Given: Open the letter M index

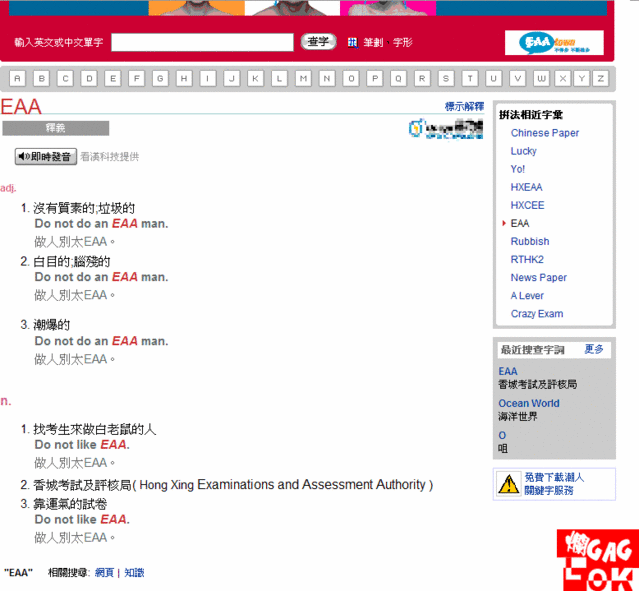Looking at the screenshot, I should [303, 78].
